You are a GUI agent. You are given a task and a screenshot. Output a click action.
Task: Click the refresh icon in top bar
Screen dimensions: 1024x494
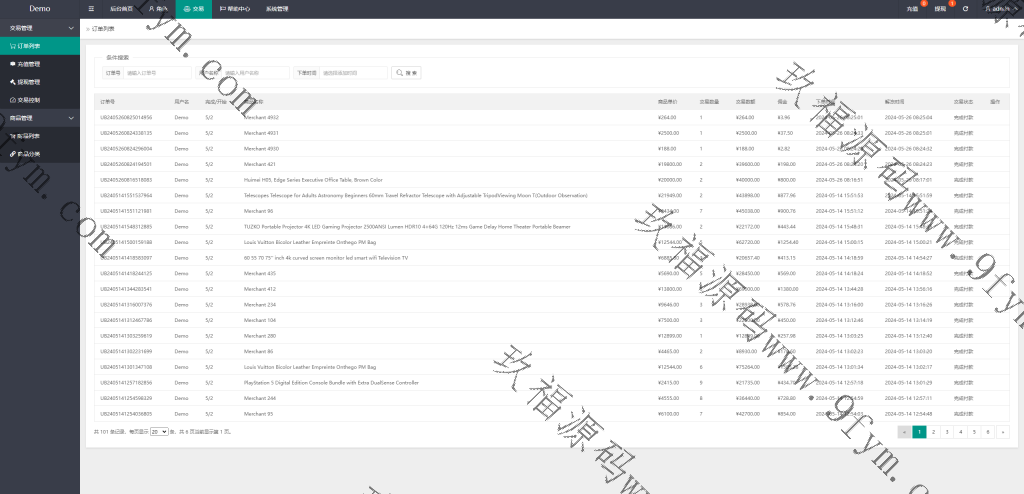point(965,8)
